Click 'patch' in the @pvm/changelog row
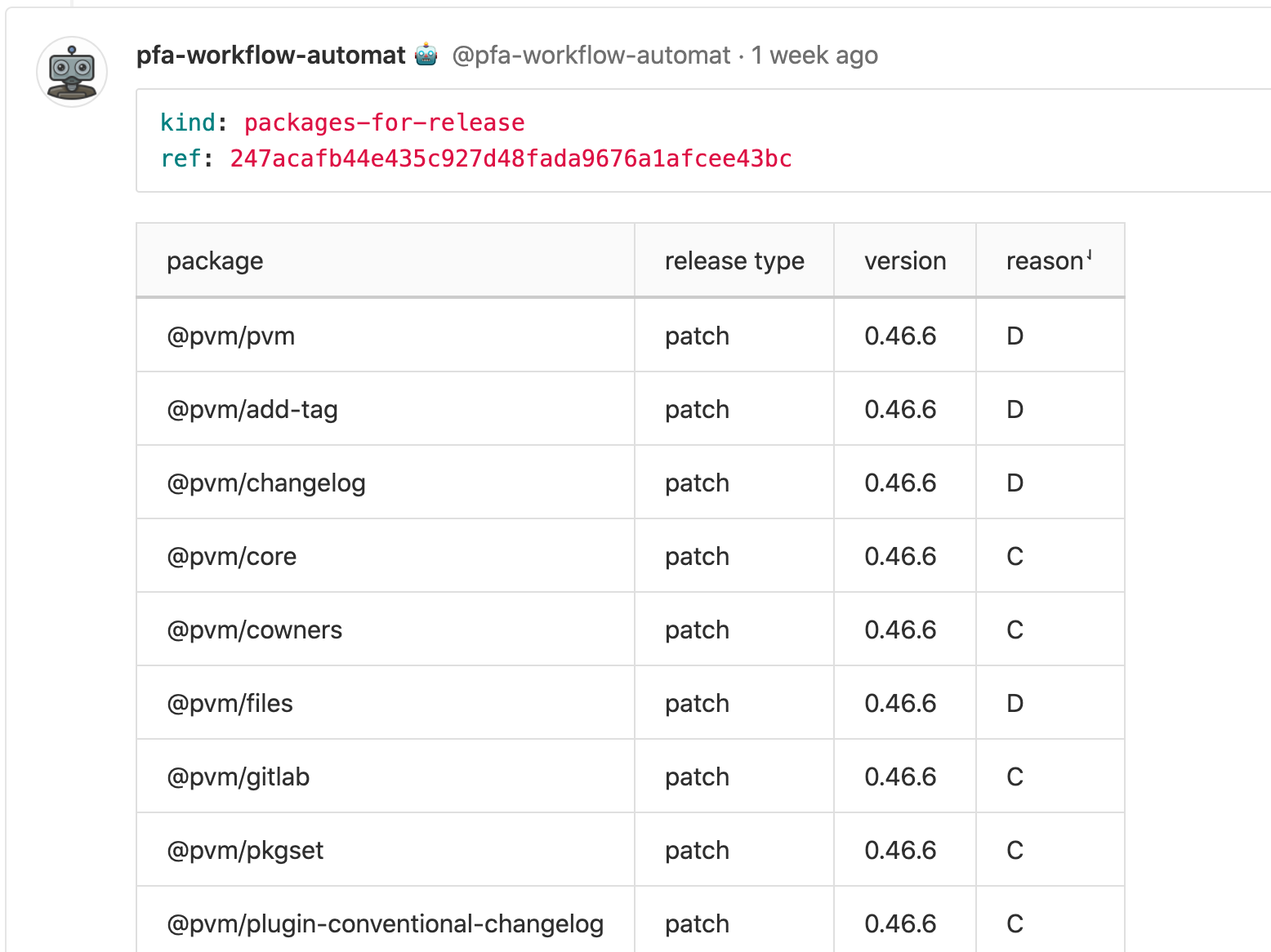 (697, 483)
